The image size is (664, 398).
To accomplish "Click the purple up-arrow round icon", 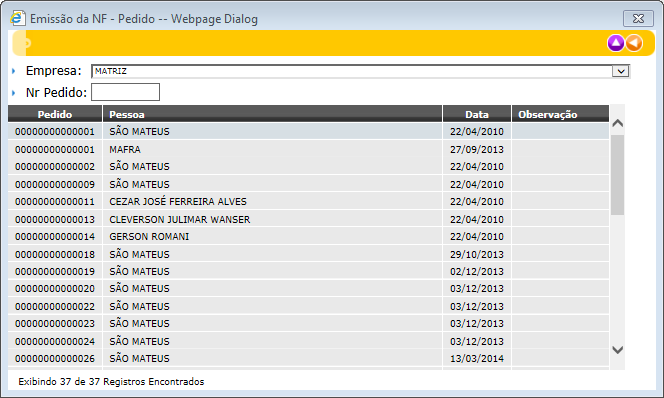I will tap(616, 43).
